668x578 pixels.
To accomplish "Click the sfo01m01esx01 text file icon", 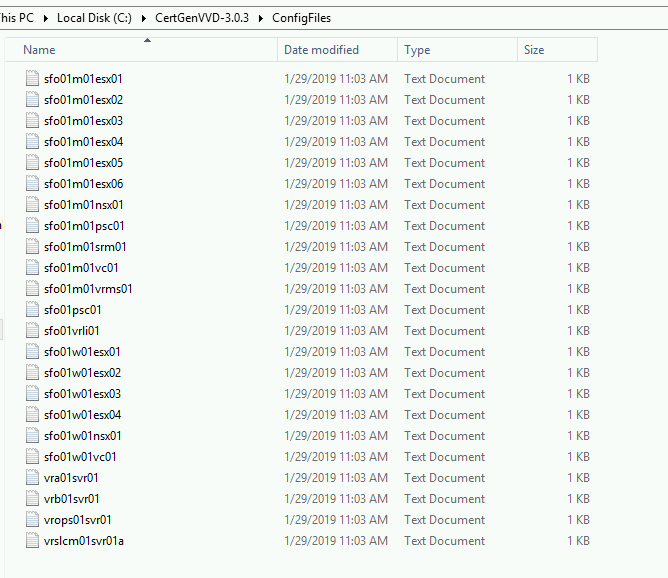I will 33,79.
